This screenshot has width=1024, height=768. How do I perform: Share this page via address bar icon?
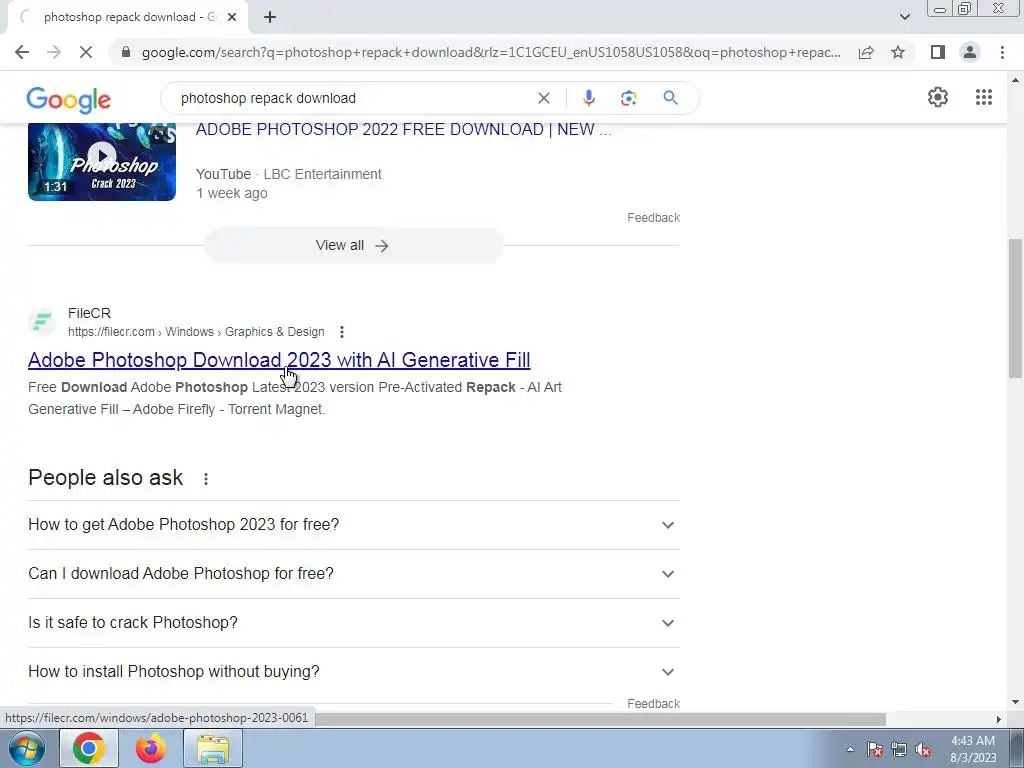point(866,52)
